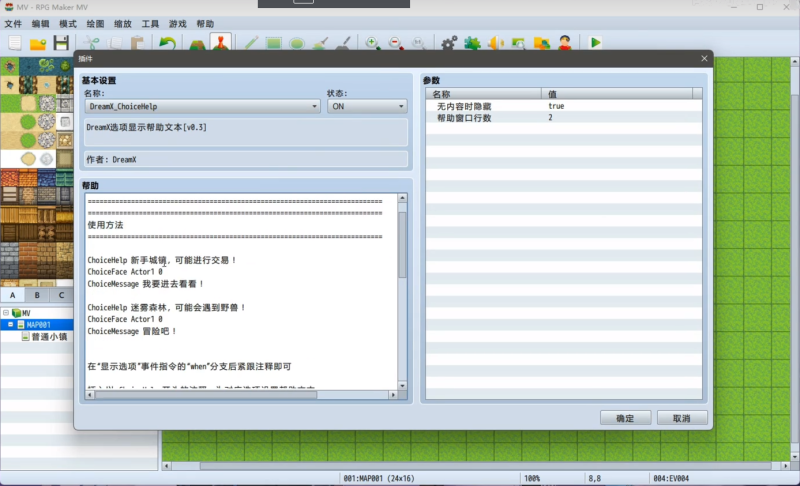The width and height of the screenshot is (800, 486).
Task: Open the Sound Test speaker icon
Action: (495, 43)
